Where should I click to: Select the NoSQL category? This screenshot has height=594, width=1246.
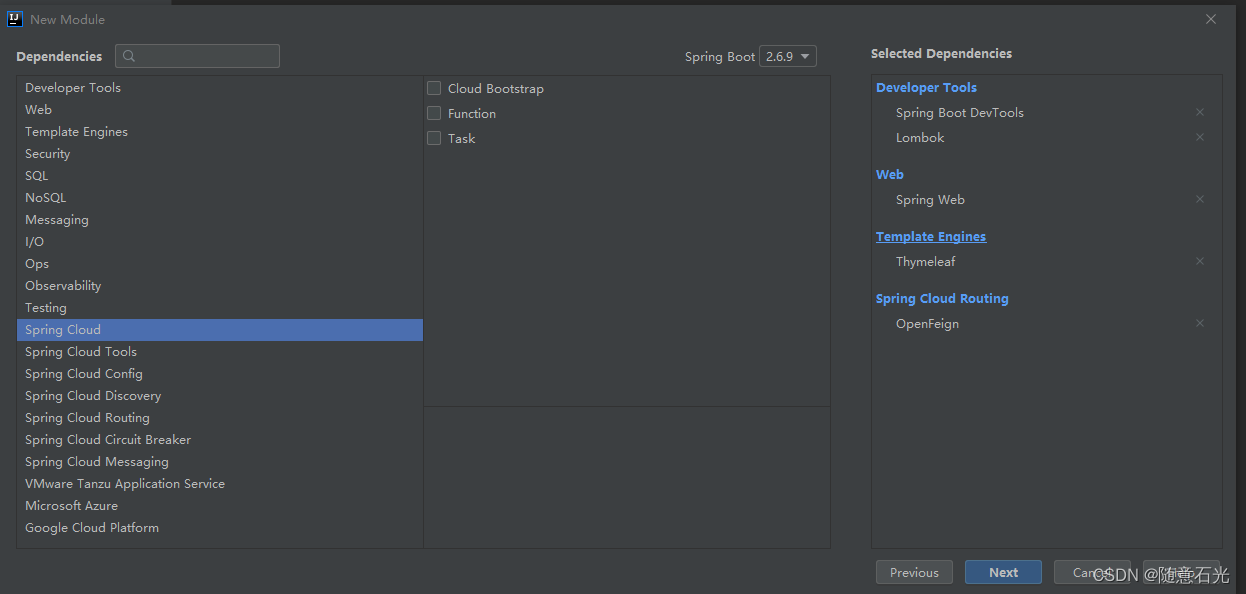point(220,198)
